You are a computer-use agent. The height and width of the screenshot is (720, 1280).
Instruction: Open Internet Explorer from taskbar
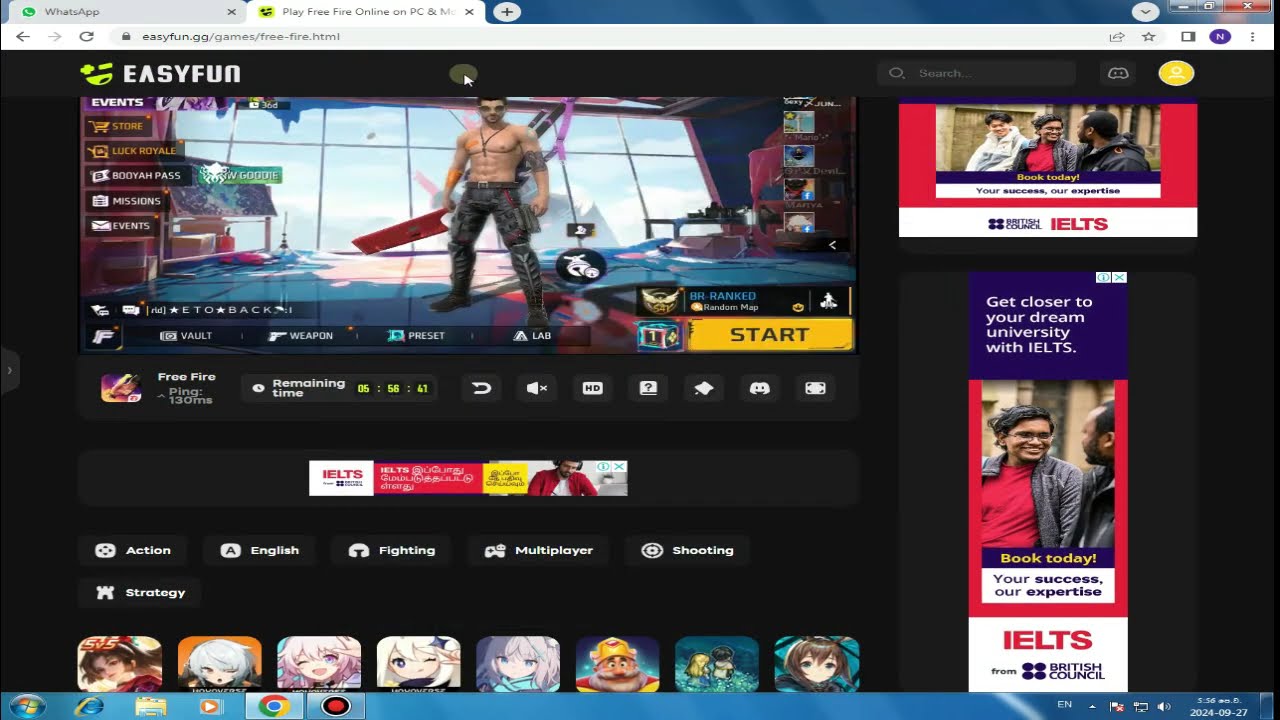[x=89, y=706]
